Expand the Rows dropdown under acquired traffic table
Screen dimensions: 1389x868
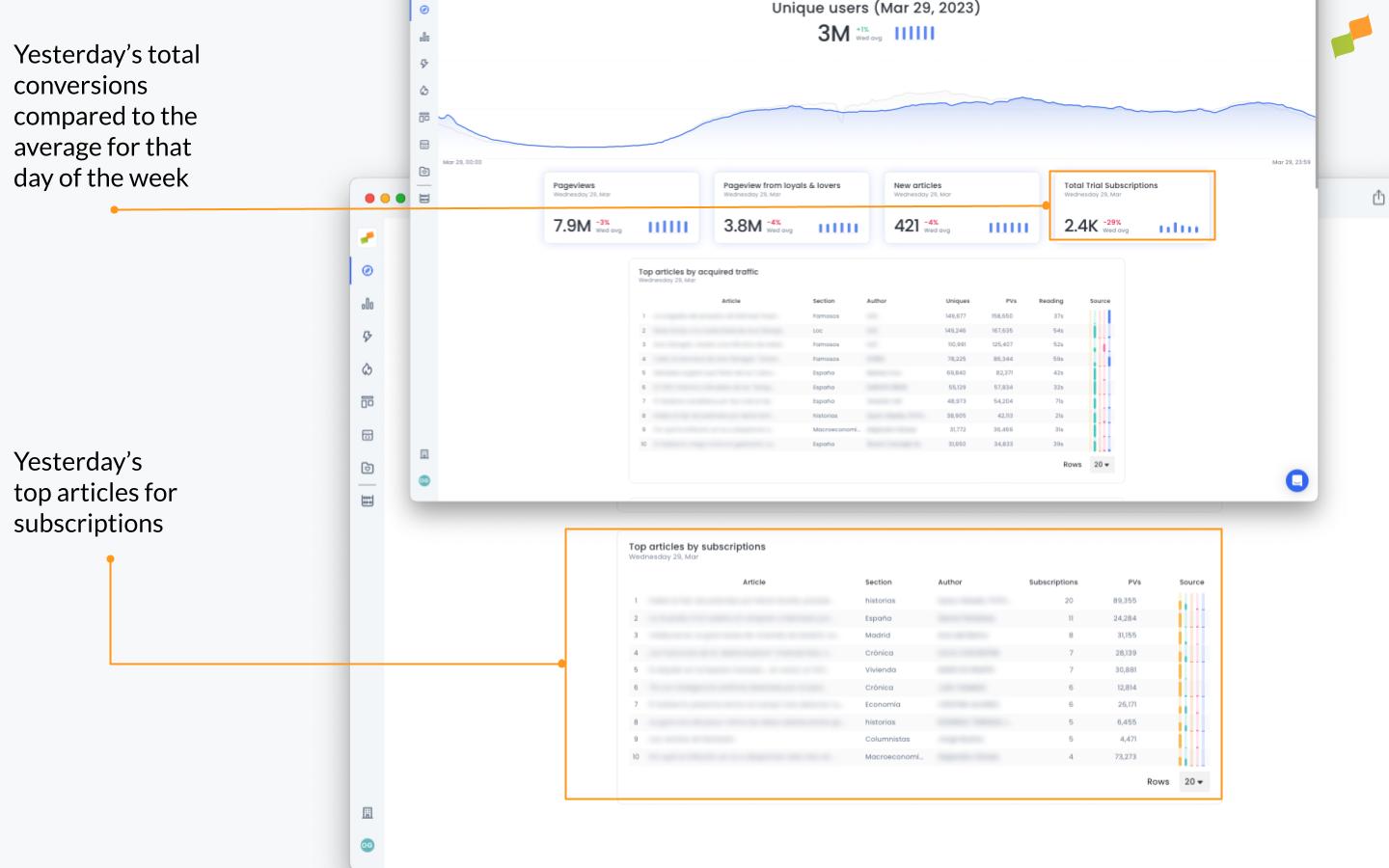(1099, 464)
